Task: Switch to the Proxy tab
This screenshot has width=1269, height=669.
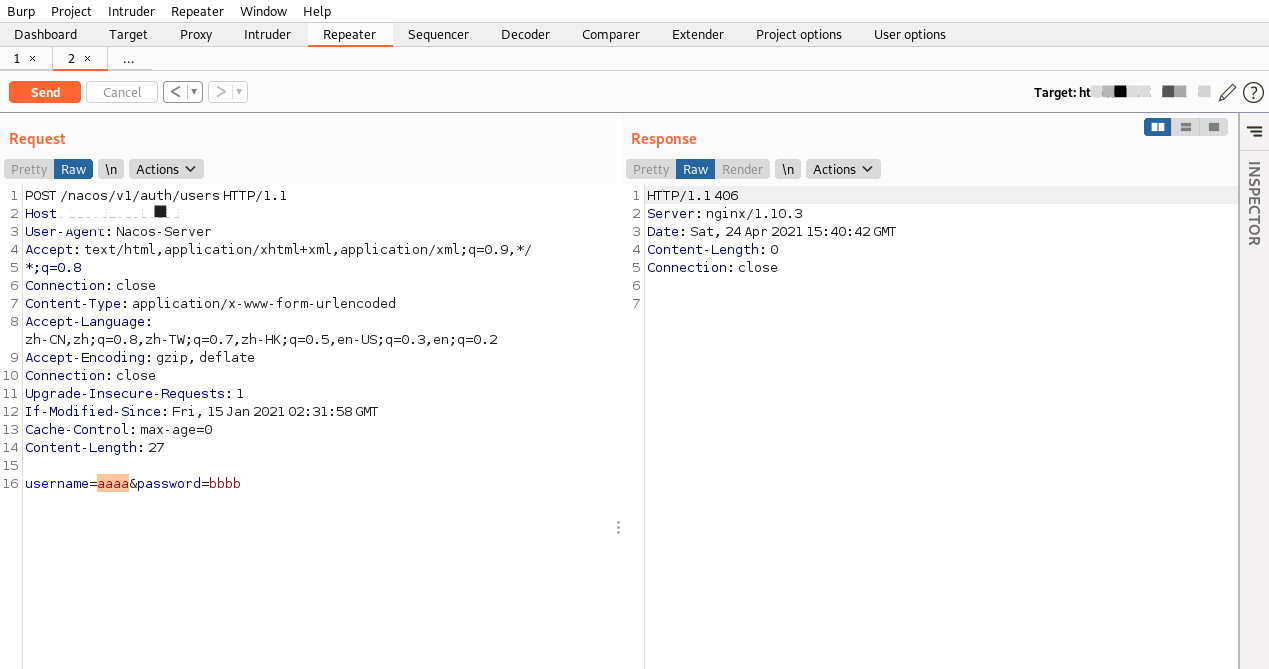Action: (x=196, y=34)
